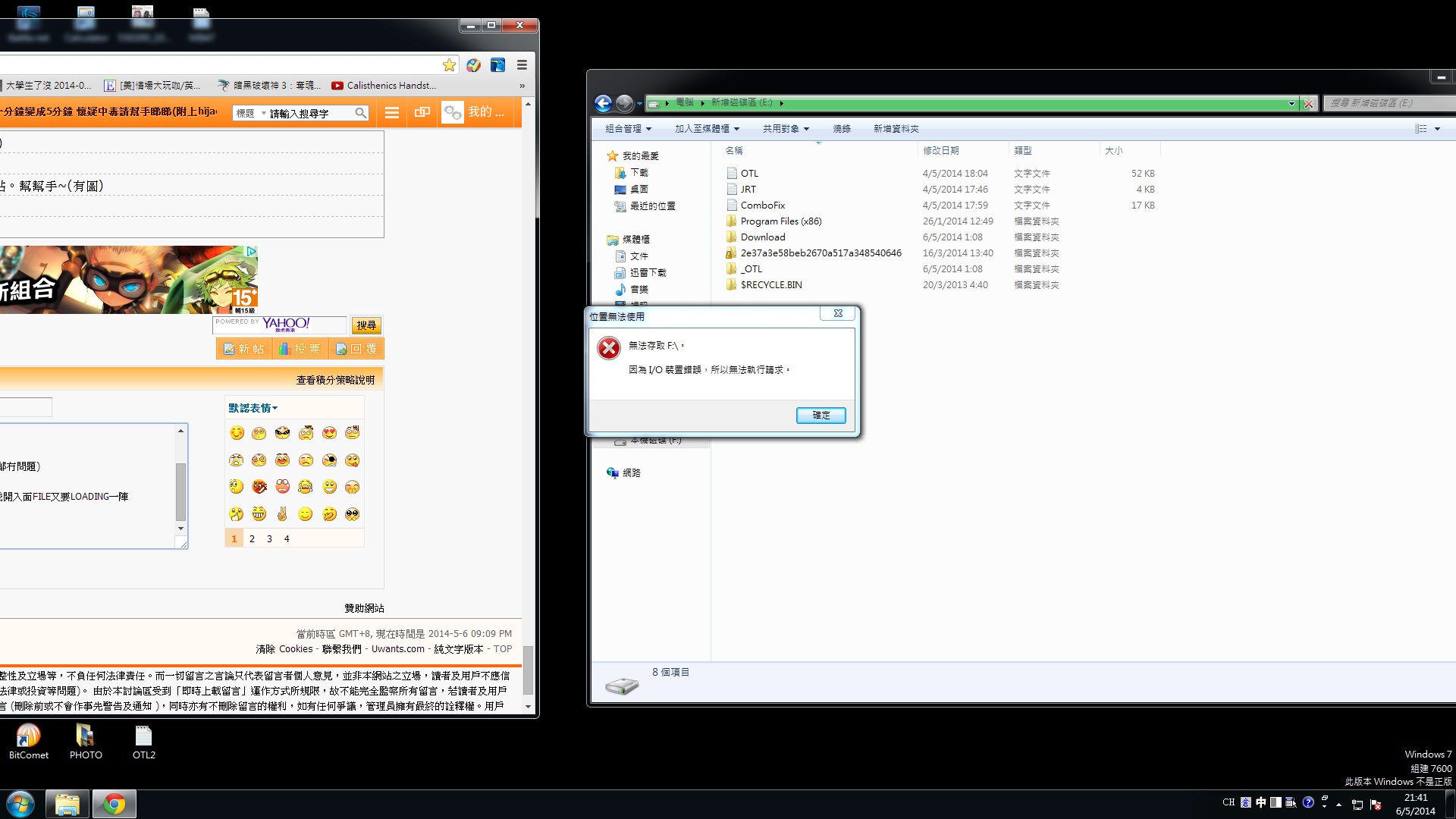The height and width of the screenshot is (819, 1456).
Task: Open 大學生了沒 bookmark
Action: tap(45, 86)
